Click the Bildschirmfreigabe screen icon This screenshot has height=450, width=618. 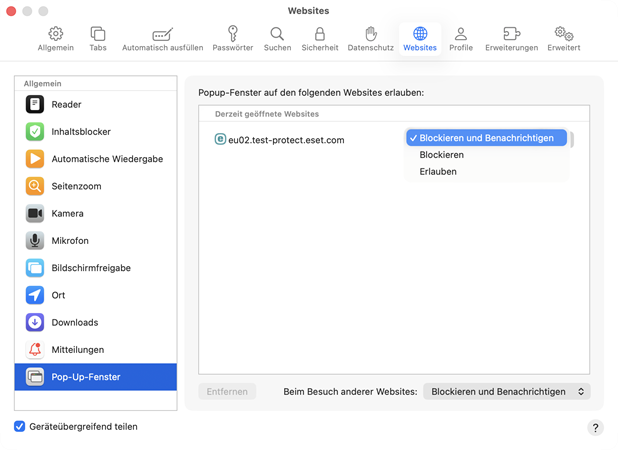click(35, 268)
